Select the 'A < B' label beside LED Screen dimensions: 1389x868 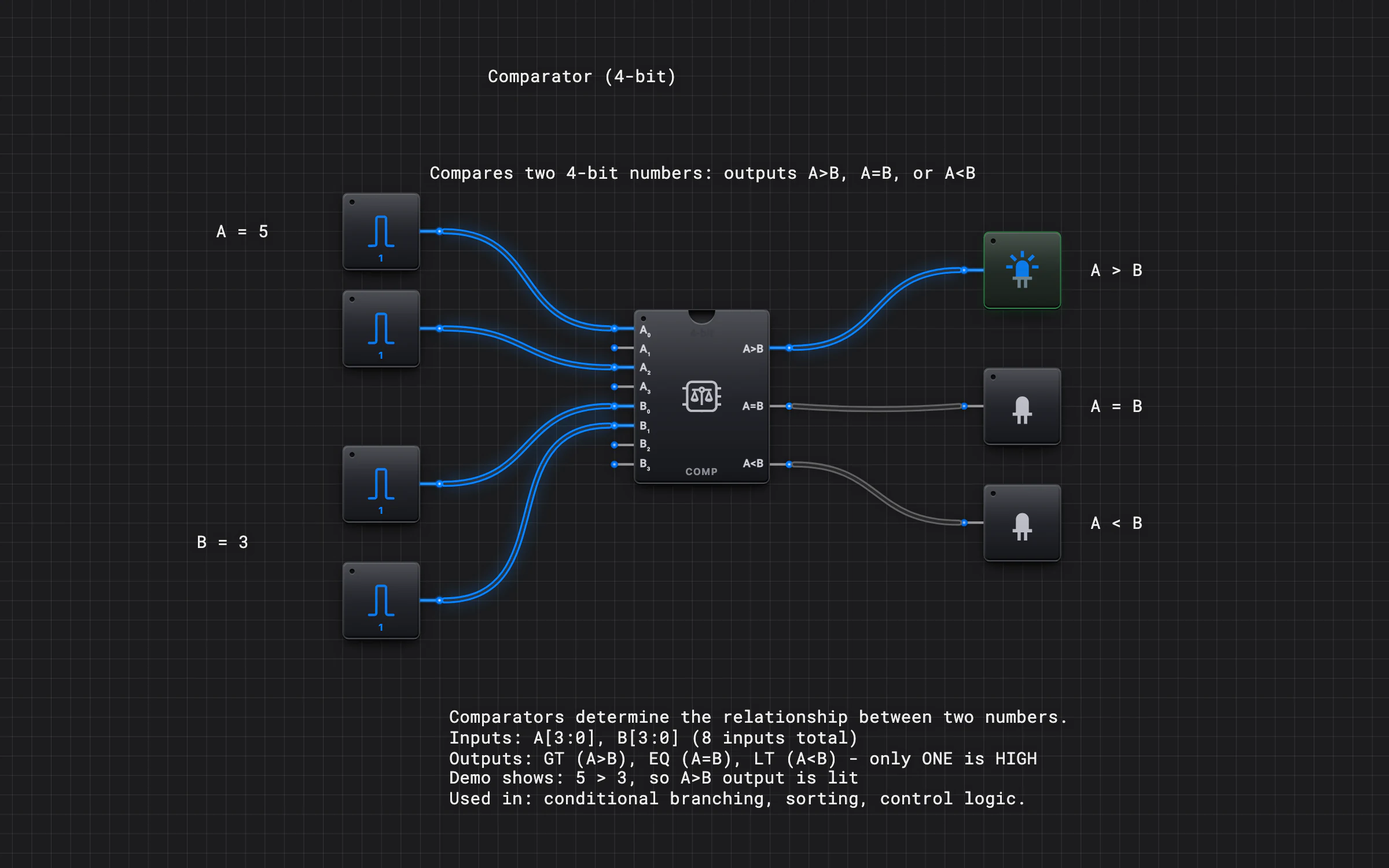(x=1116, y=523)
